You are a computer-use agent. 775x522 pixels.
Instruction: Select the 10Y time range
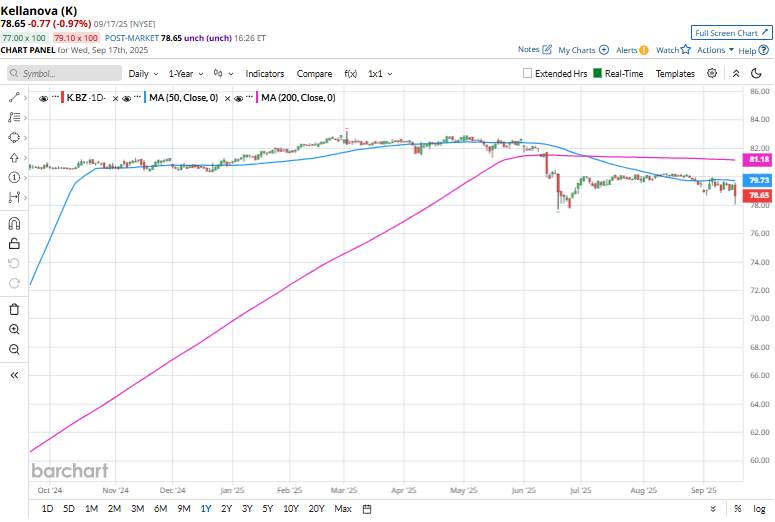coord(291,509)
